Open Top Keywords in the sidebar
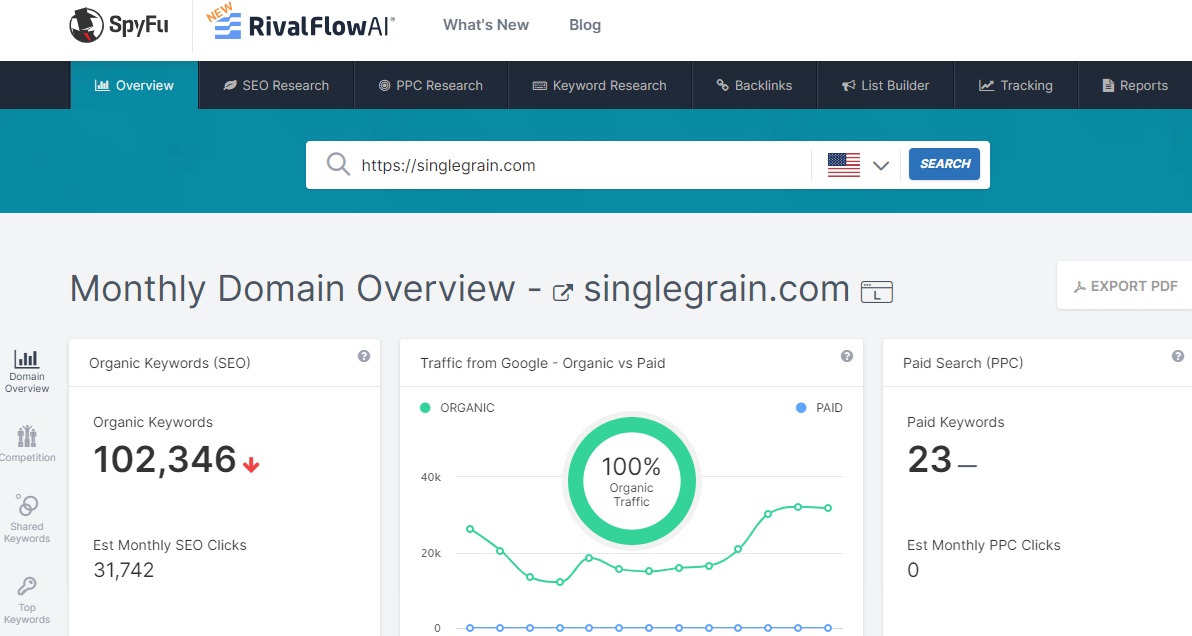This screenshot has height=636, width=1192. click(x=27, y=601)
